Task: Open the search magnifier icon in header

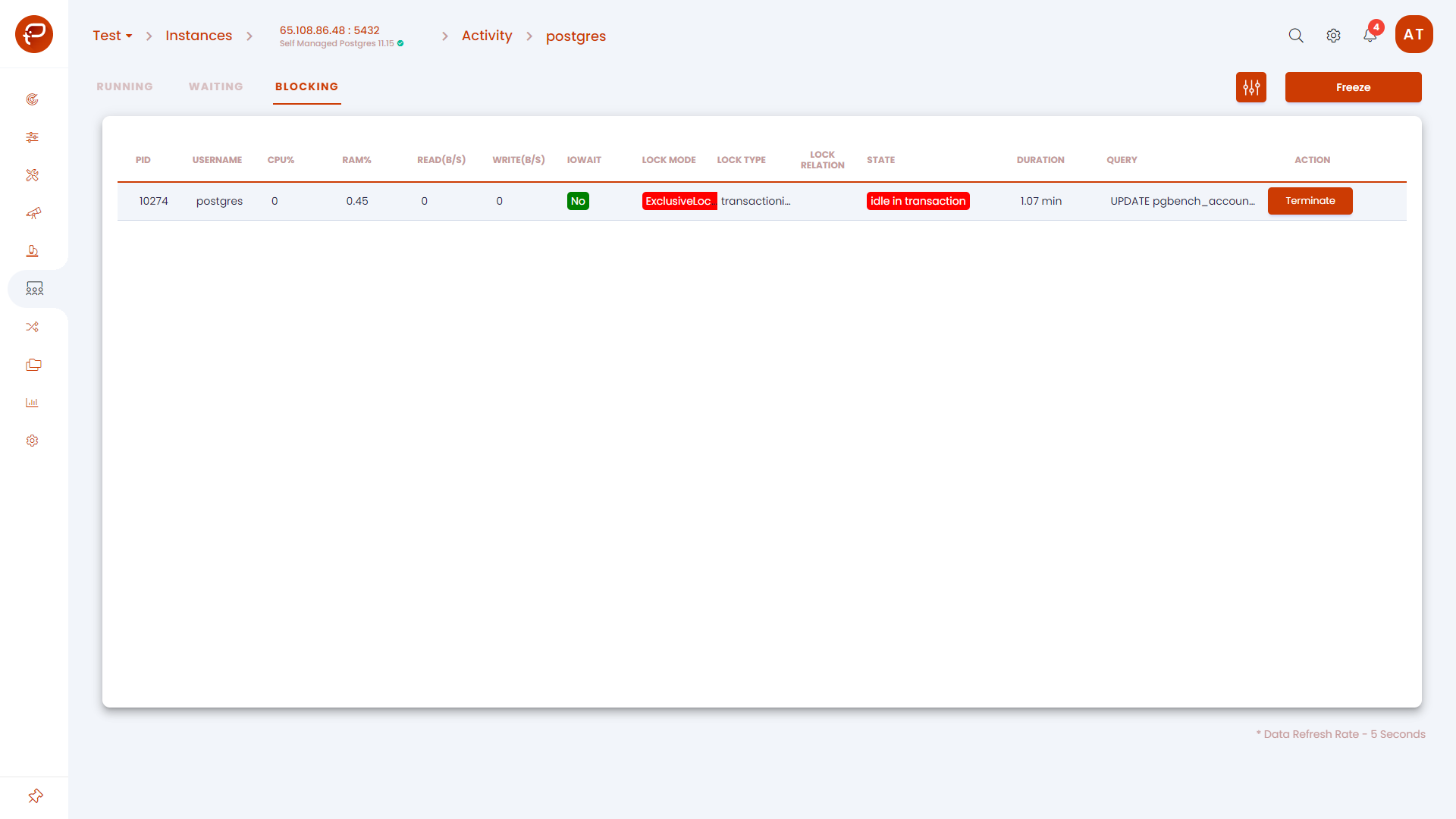Action: pyautogui.click(x=1296, y=36)
